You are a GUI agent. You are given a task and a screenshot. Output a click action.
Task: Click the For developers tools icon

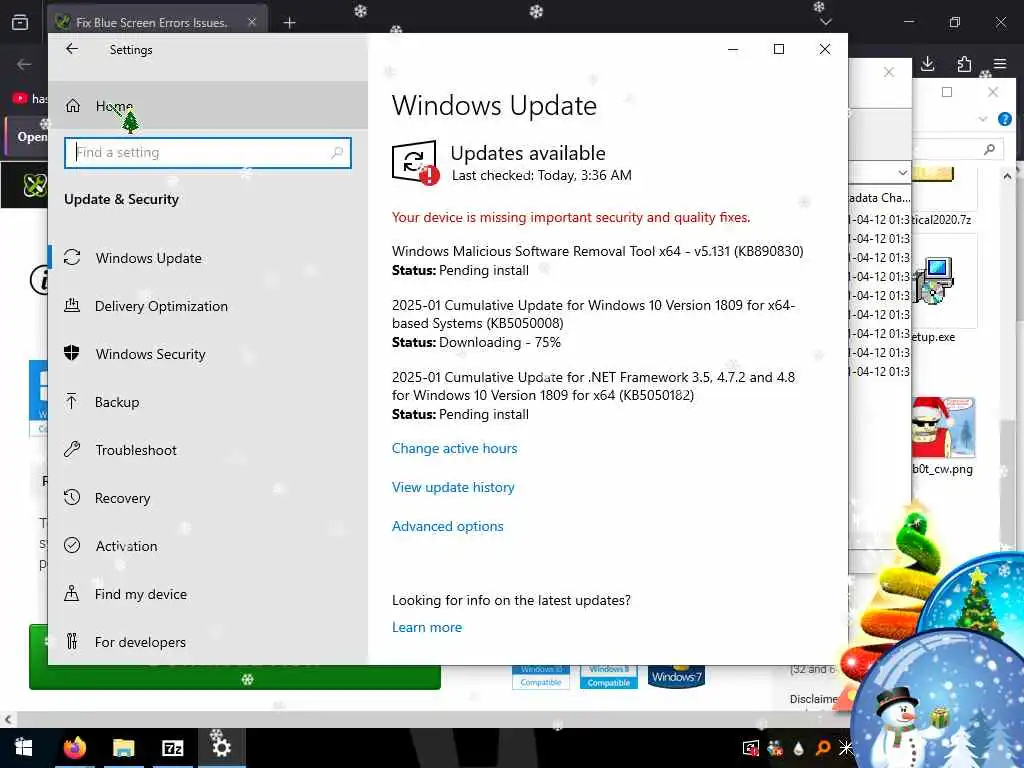(72, 641)
